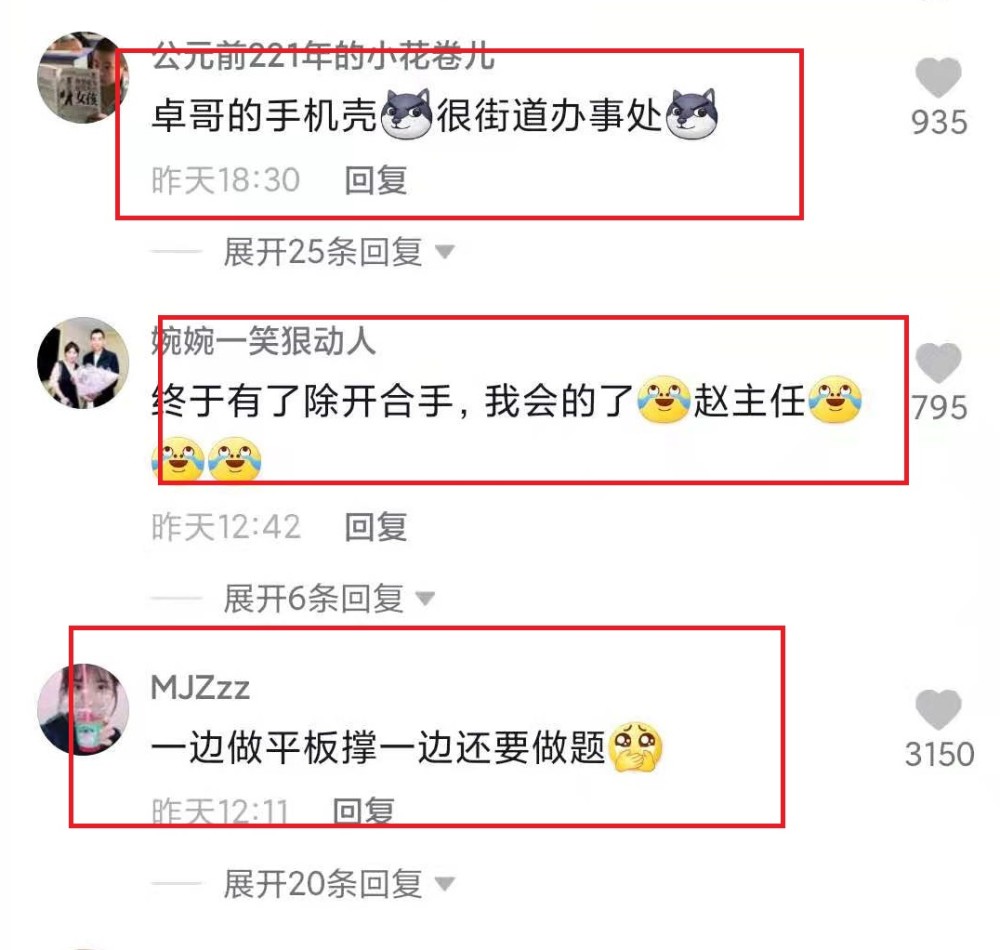Viewport: 1000px width, 950px height.
Task: Reply to the 18:30 comment
Action: (376, 180)
